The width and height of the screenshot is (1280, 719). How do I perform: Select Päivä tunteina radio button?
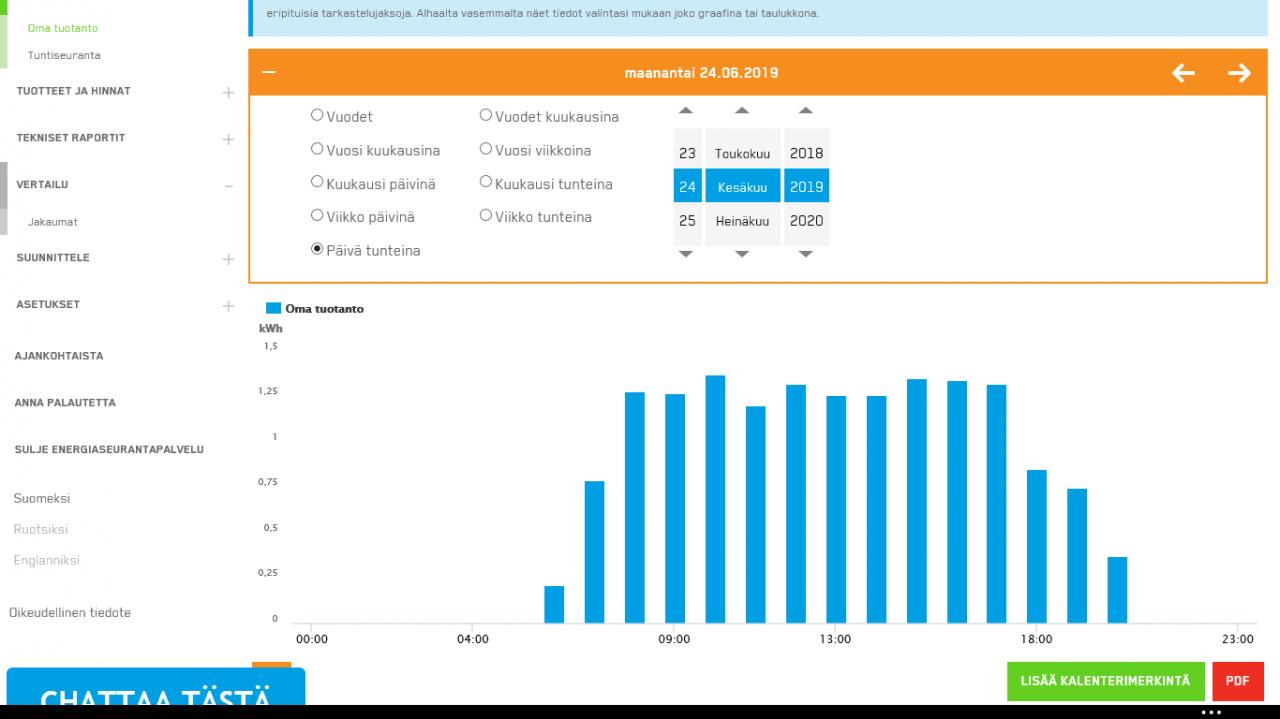pyautogui.click(x=317, y=249)
